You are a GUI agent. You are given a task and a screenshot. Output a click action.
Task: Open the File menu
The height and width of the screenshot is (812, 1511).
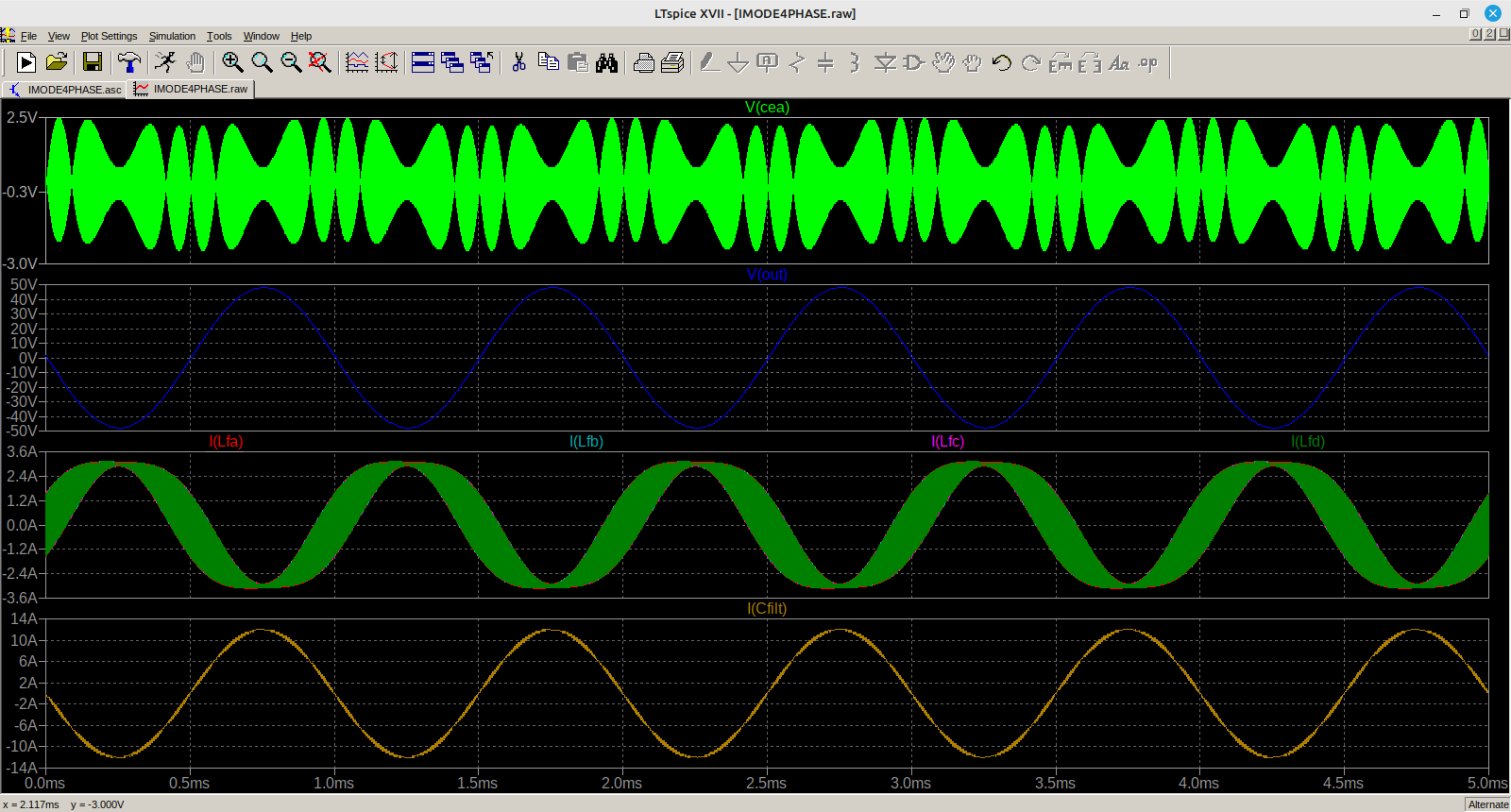click(28, 36)
